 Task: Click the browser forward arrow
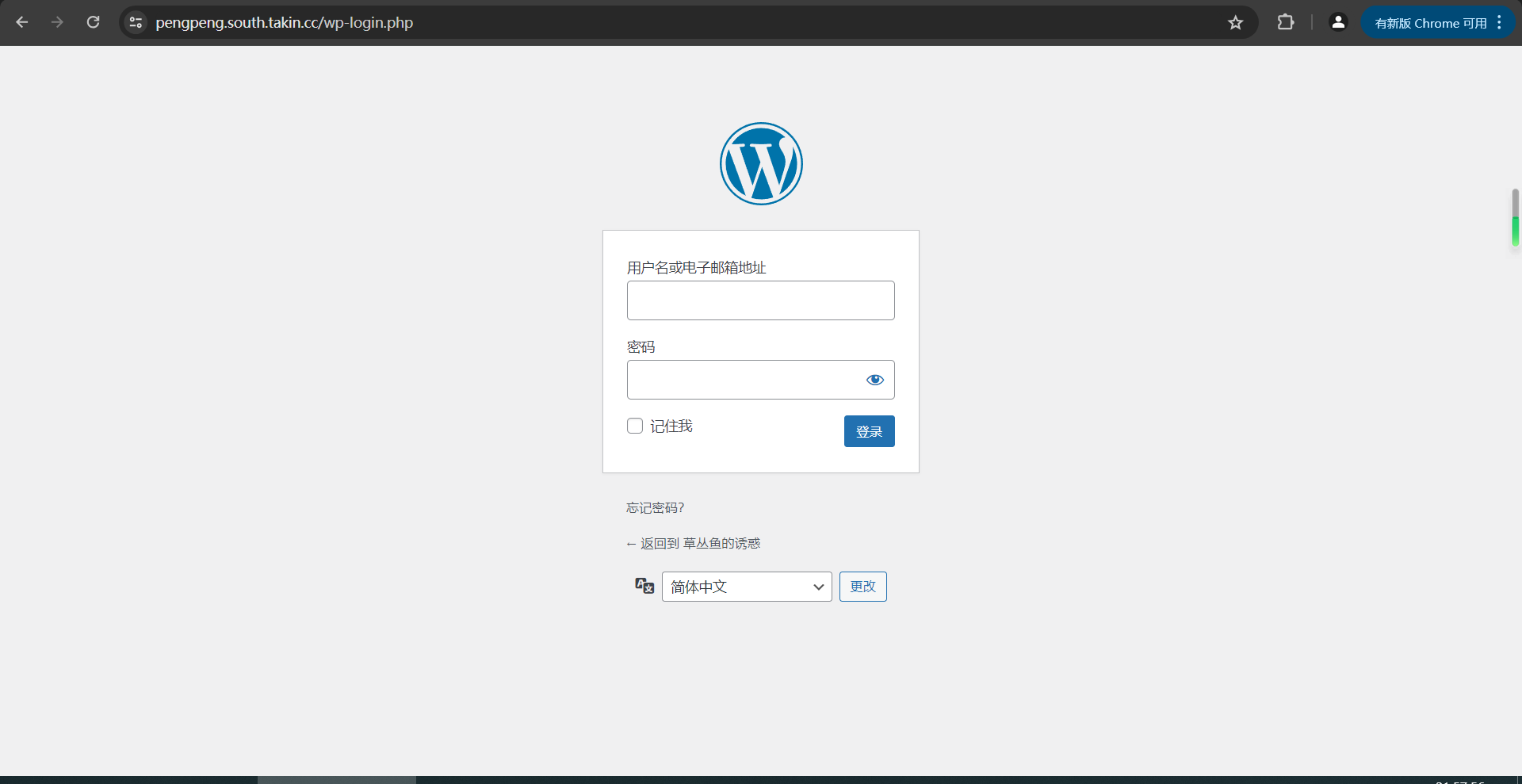(x=57, y=22)
